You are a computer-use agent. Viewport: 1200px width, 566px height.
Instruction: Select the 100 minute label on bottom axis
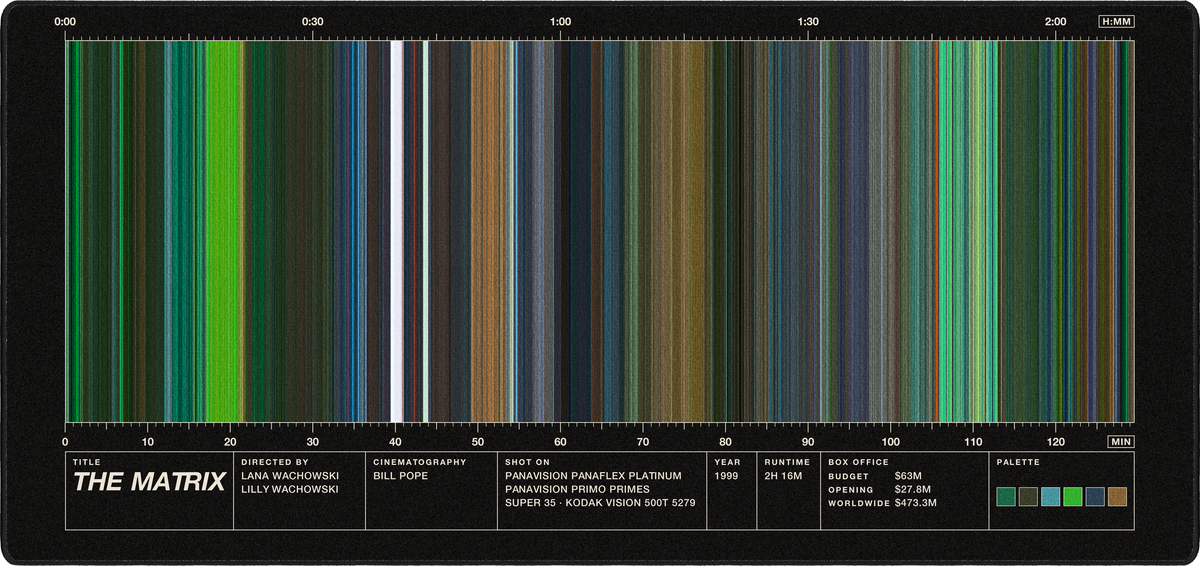tap(890, 441)
